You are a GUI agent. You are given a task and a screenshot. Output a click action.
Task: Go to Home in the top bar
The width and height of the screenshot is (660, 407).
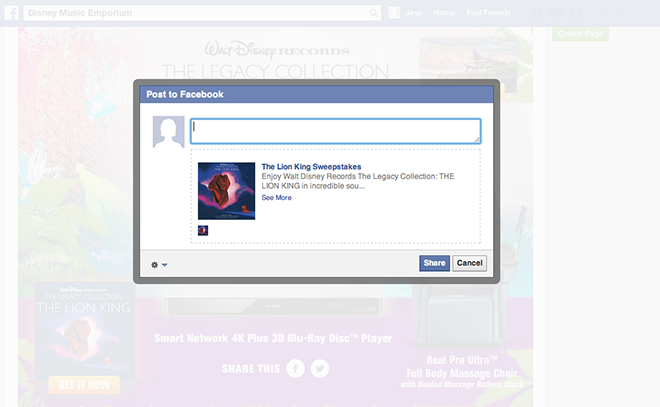point(444,13)
